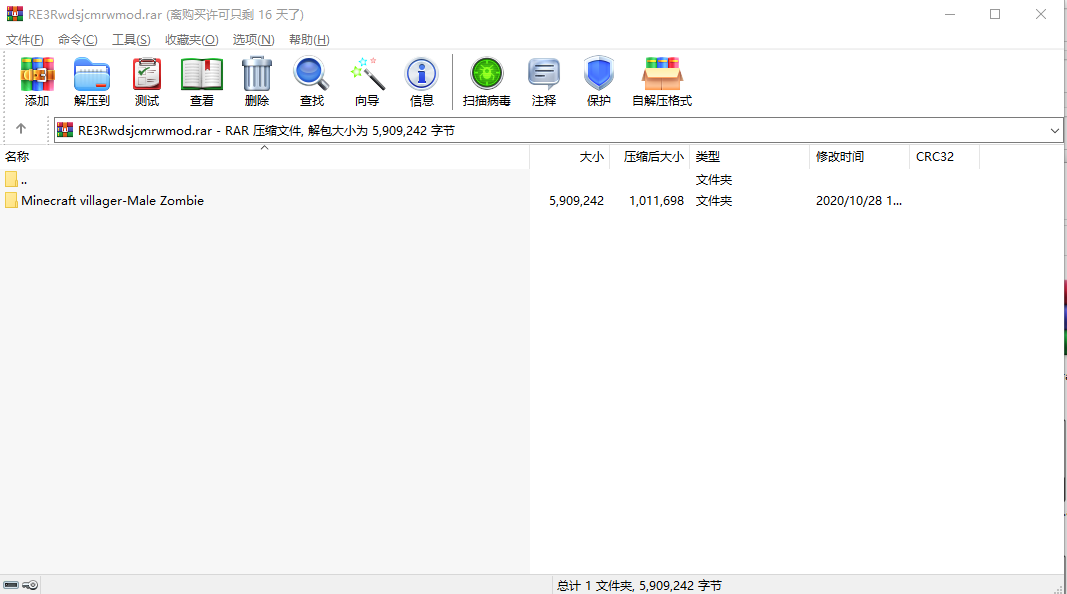This screenshot has width=1067, height=594.
Task: Click the Protect (保护) shield icon
Action: [x=599, y=73]
